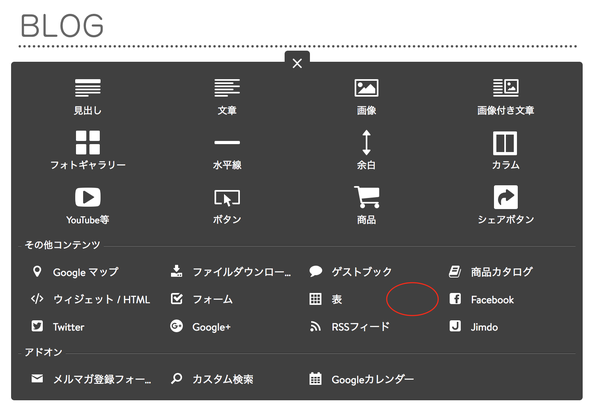Insert a ボタン button element
Image resolution: width=589 pixels, height=407 pixels.
coord(227,206)
